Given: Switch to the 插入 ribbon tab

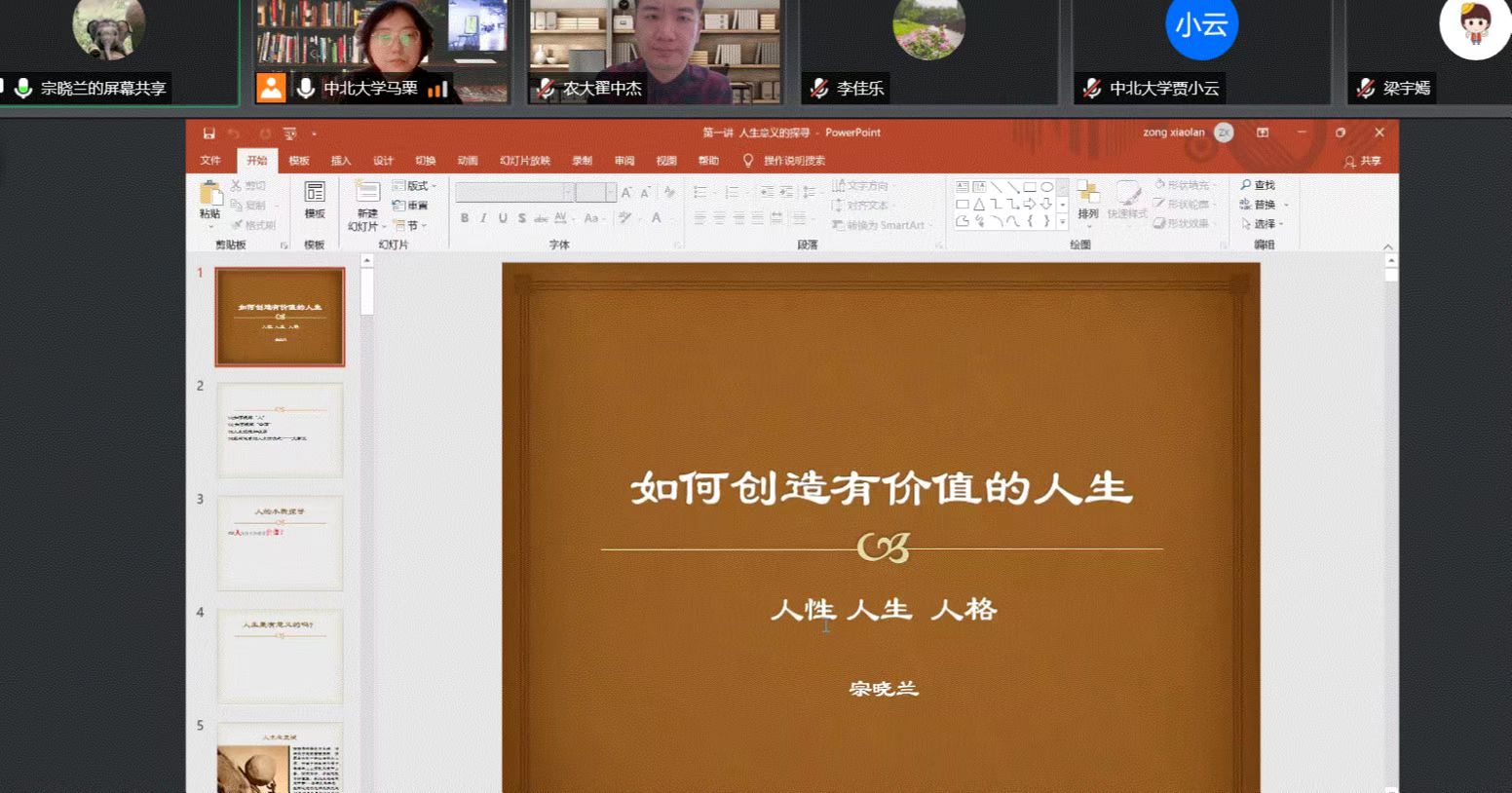Looking at the screenshot, I should (x=341, y=161).
